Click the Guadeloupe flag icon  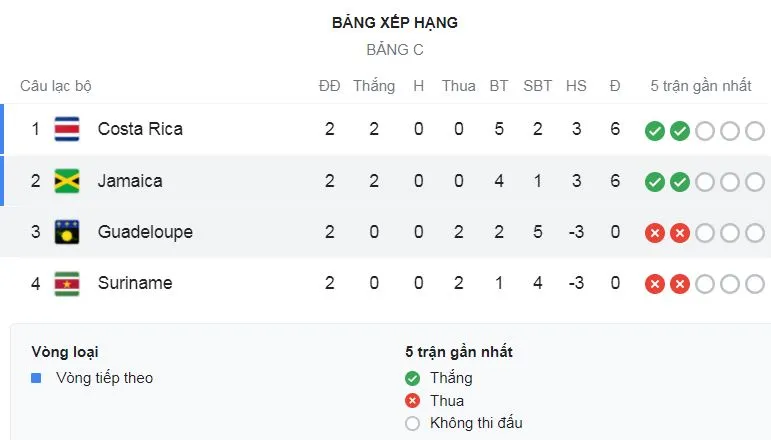(67, 232)
